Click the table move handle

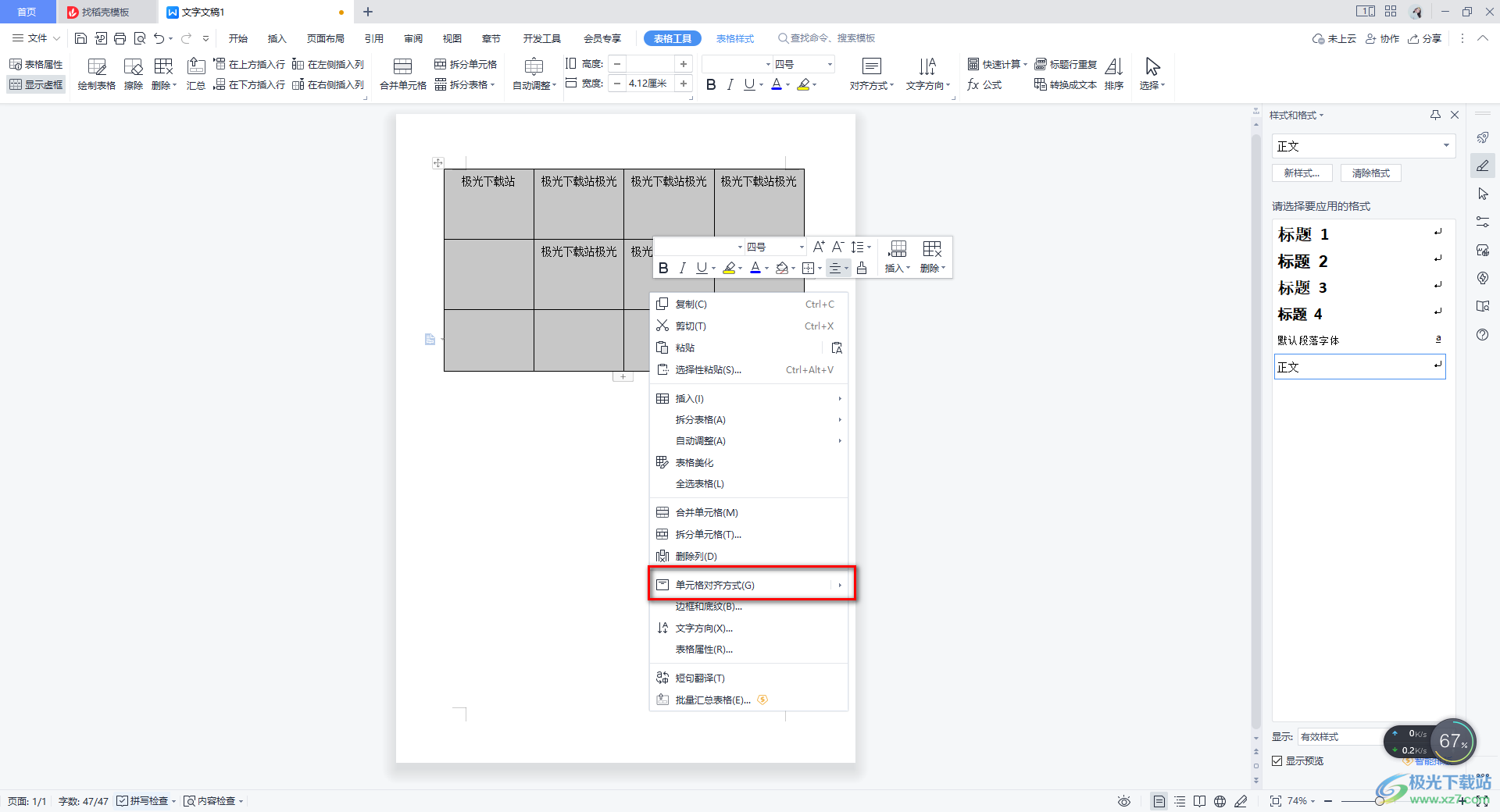coord(438,163)
